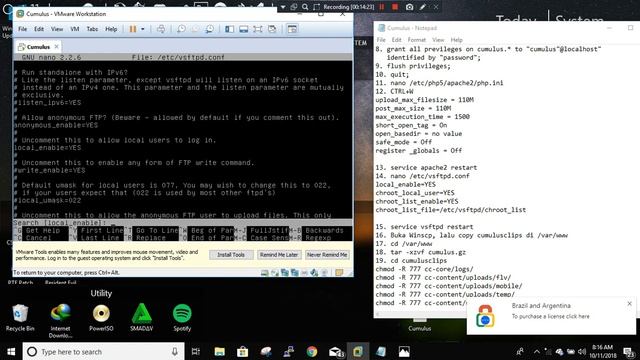Open VMware Edit menu
This screenshot has height=360, width=640.
pyautogui.click(x=39, y=29)
